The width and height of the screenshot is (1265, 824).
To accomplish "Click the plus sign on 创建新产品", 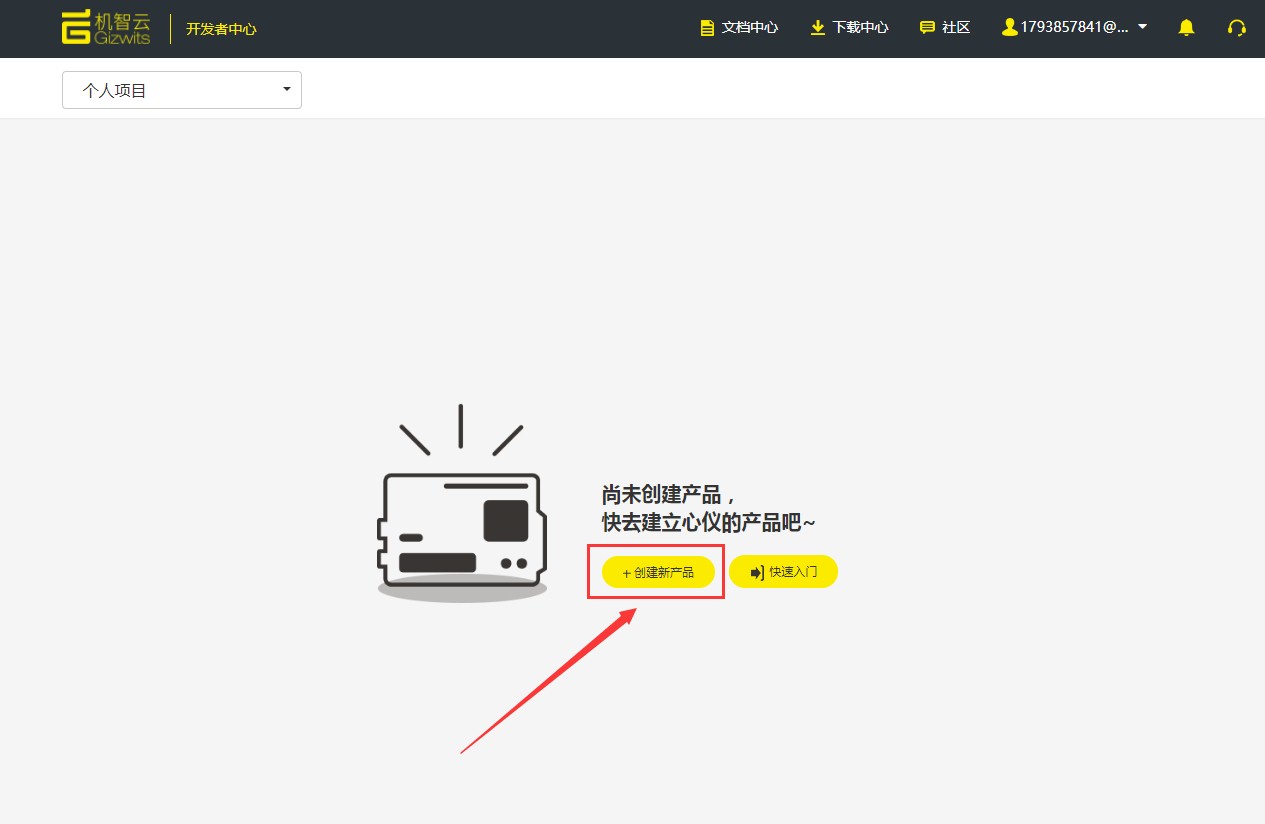I will pos(626,573).
